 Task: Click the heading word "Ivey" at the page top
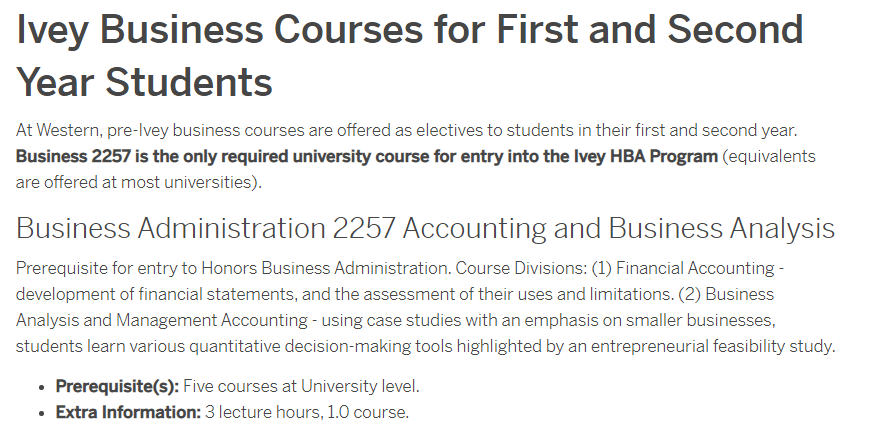52,30
